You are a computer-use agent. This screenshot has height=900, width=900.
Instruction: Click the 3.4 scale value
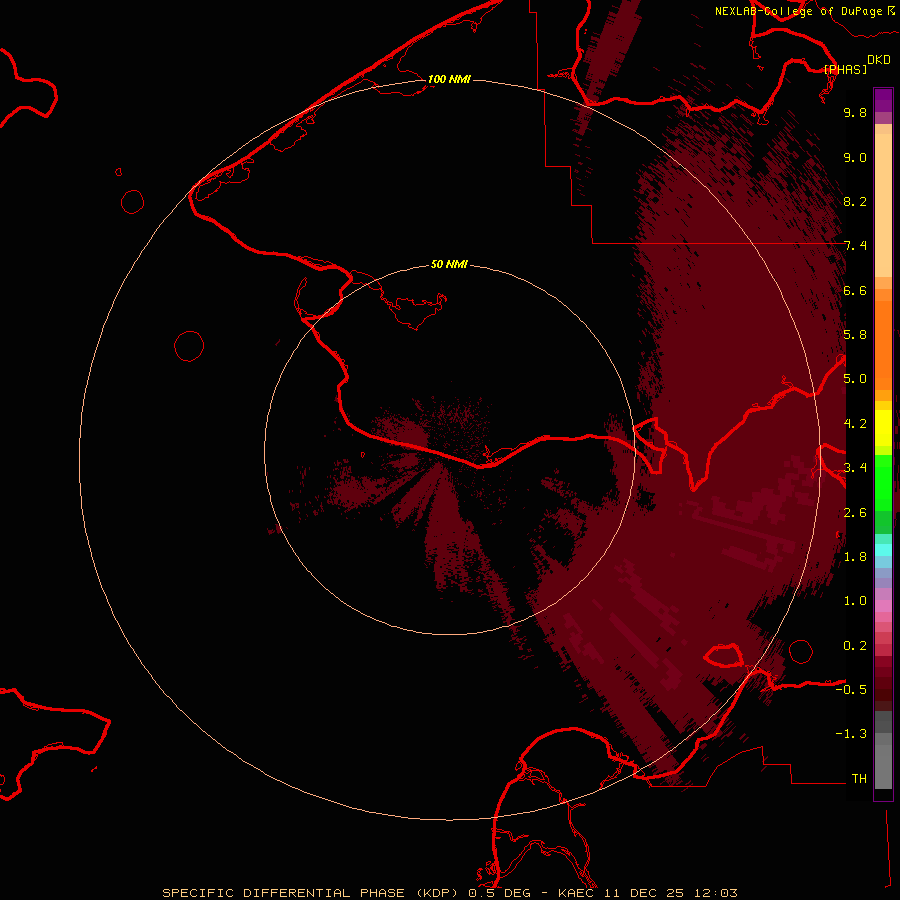click(x=855, y=467)
